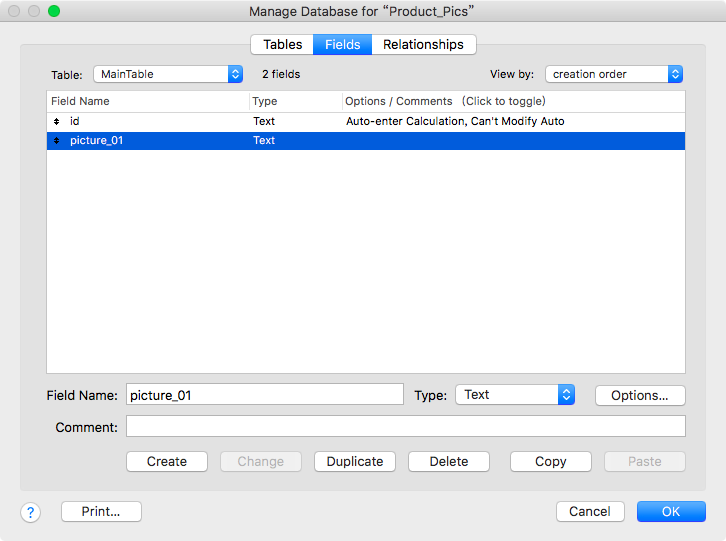Click reorder handle icon for id field
The height and width of the screenshot is (541, 726).
pyautogui.click(x=56, y=121)
